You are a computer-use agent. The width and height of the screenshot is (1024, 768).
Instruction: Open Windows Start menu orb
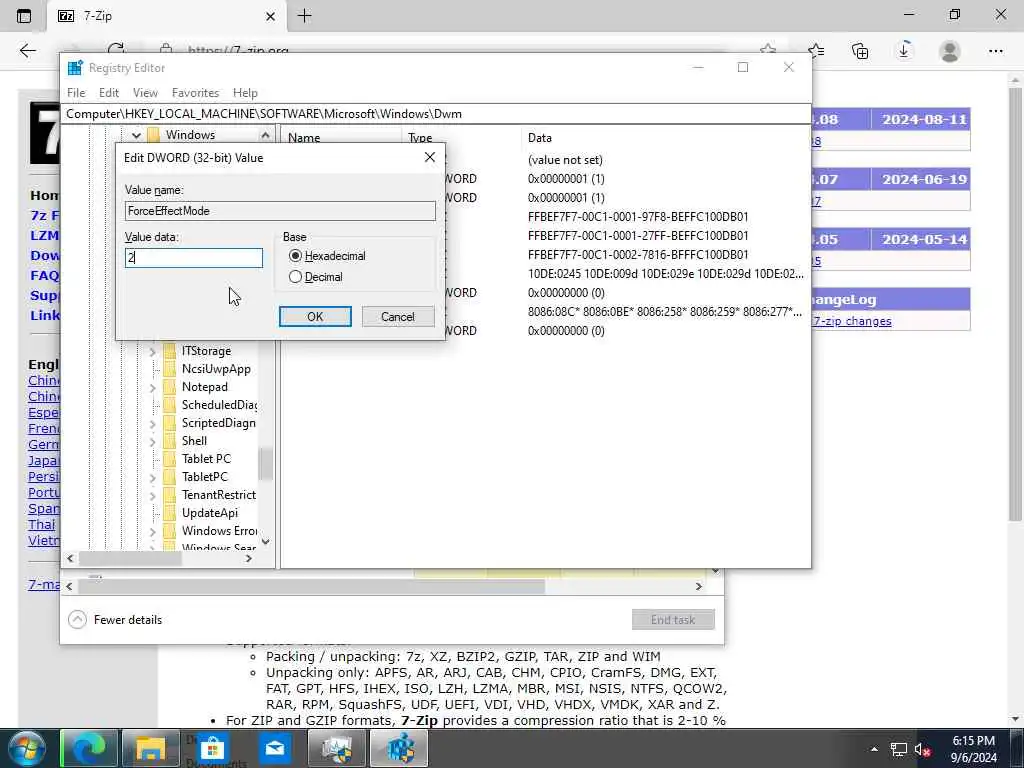coord(27,748)
